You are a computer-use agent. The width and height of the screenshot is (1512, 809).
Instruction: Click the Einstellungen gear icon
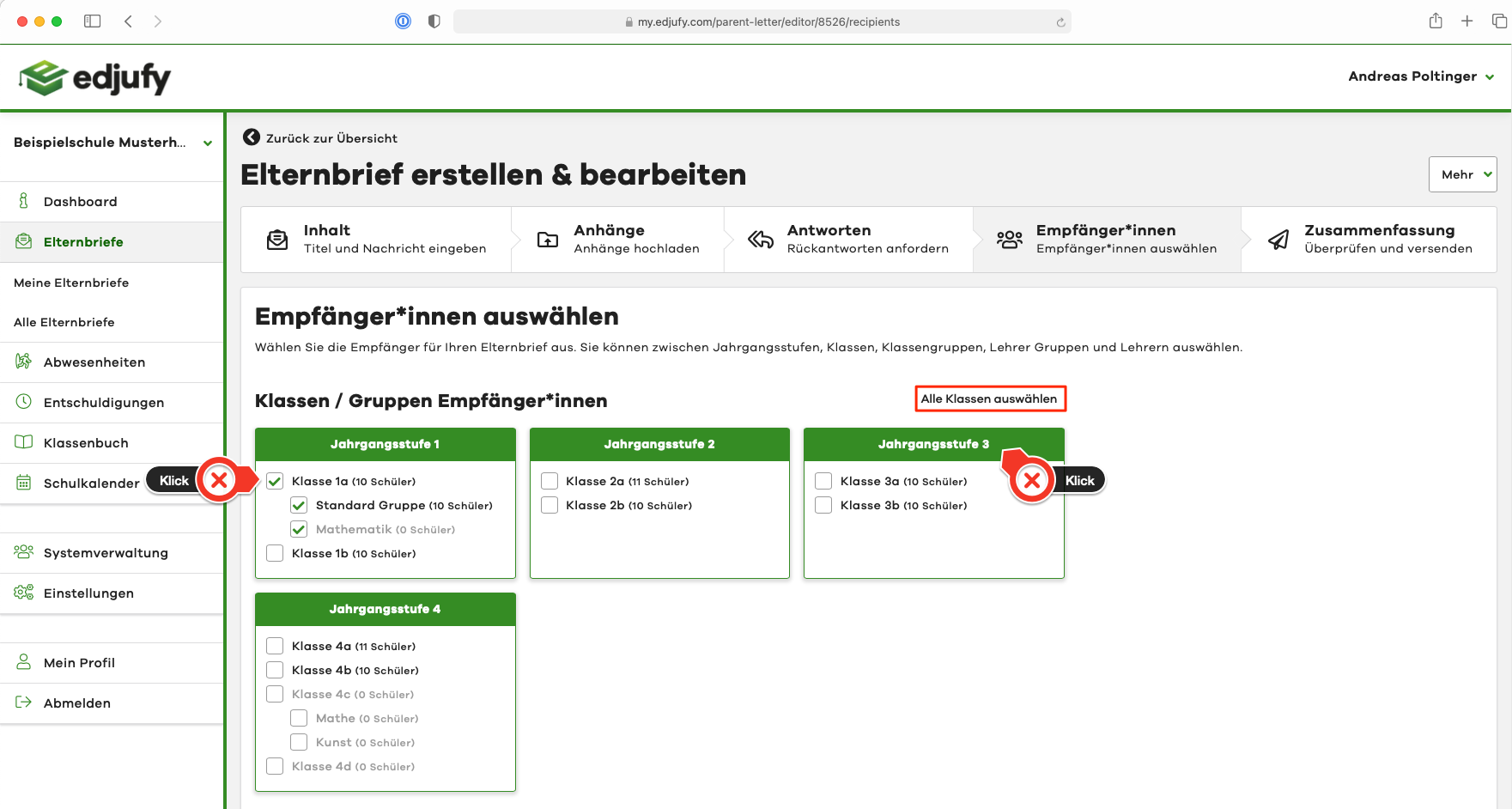point(24,593)
